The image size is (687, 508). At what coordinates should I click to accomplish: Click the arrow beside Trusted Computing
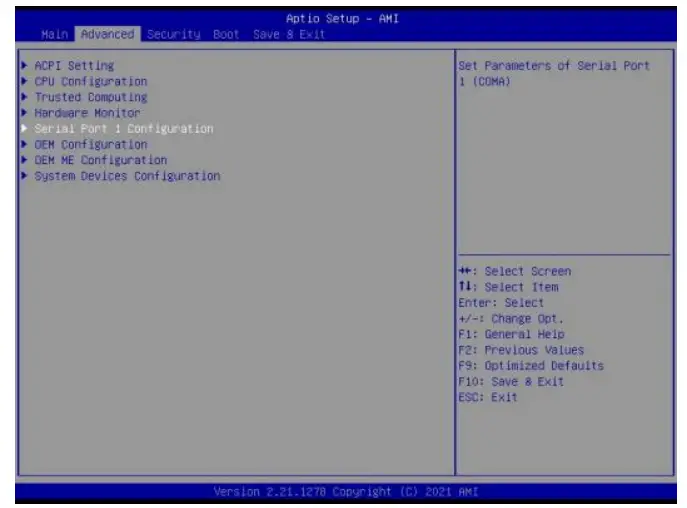[x=25, y=97]
